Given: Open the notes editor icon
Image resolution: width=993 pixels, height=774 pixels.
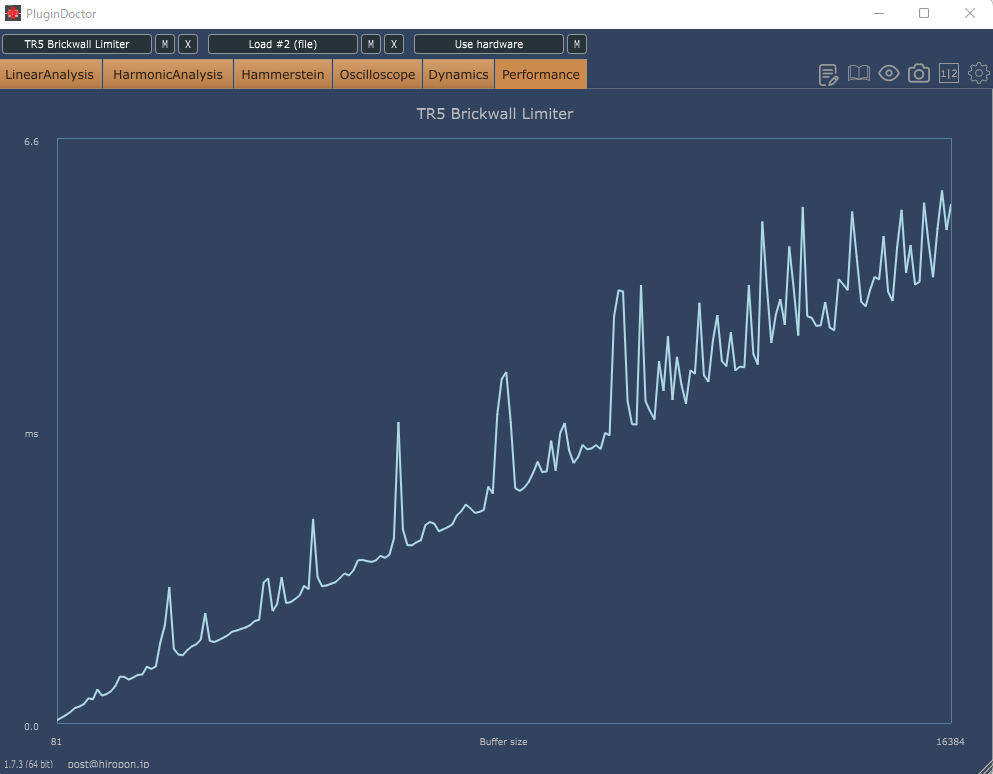Looking at the screenshot, I should tap(828, 75).
